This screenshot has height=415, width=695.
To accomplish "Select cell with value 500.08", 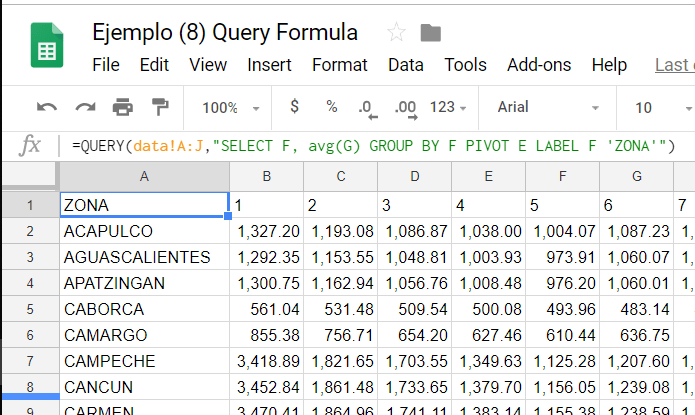I will point(488,309).
